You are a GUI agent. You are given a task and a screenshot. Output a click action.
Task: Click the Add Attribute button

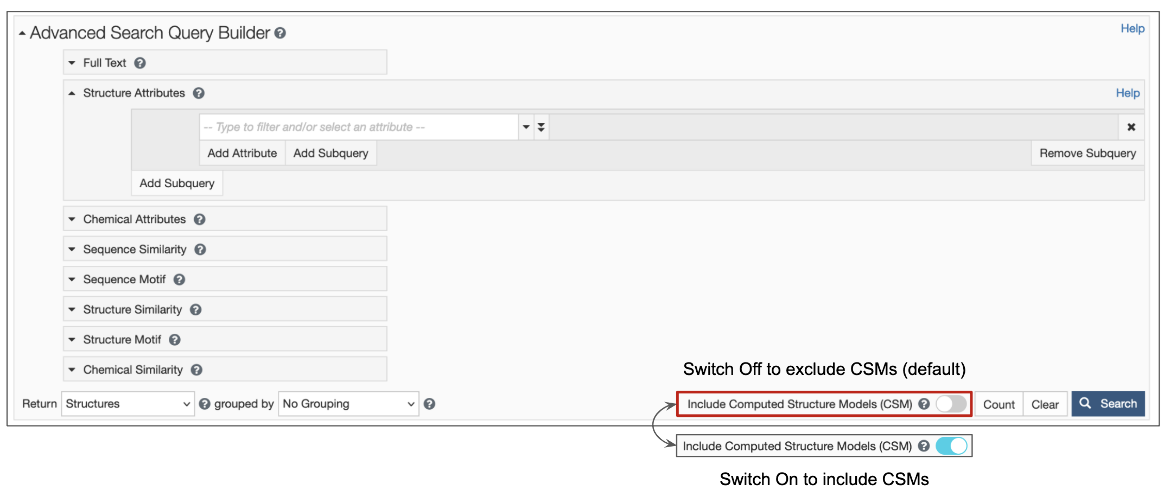coord(242,153)
